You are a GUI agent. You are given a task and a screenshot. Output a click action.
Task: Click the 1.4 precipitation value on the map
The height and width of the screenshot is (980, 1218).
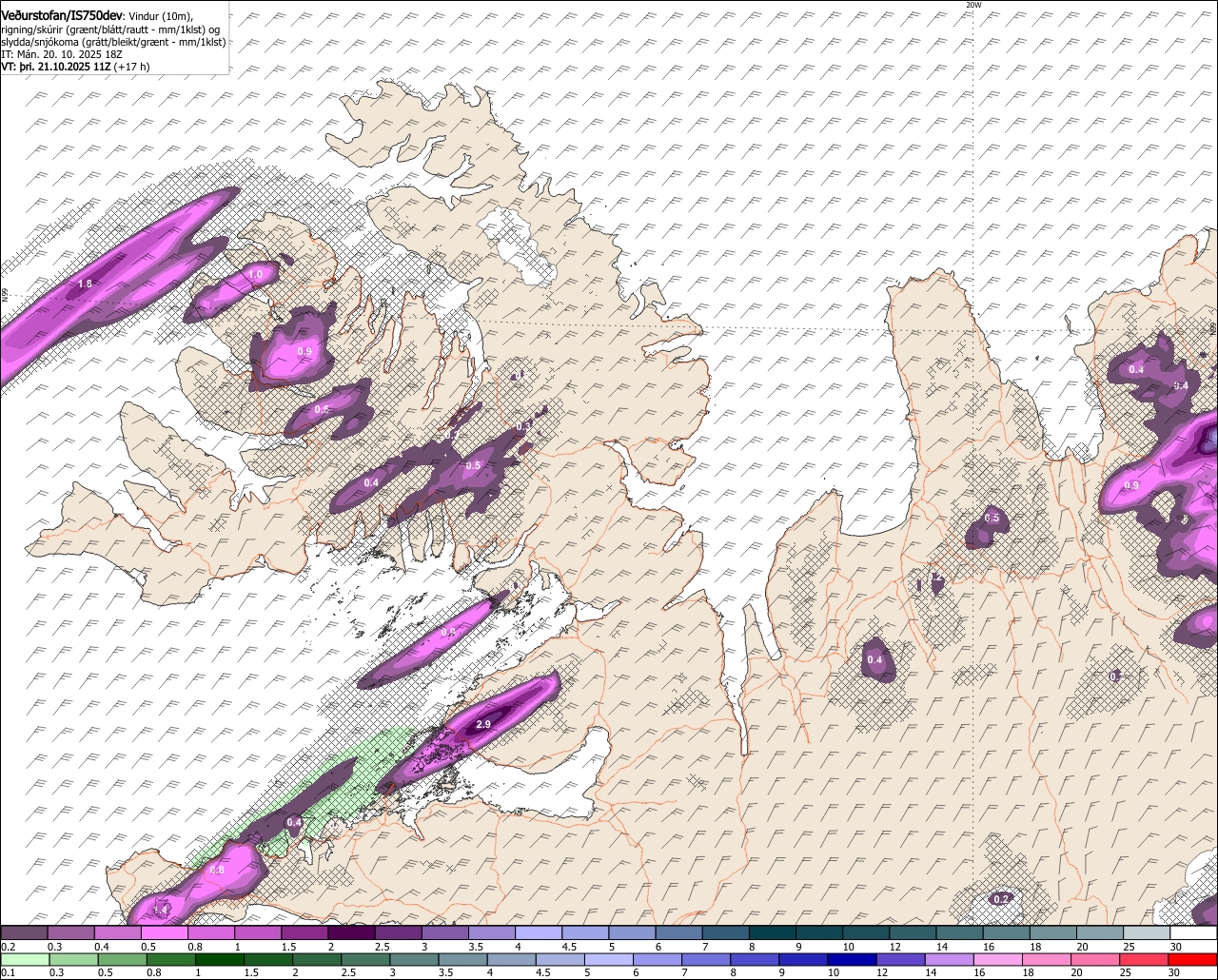[160, 911]
